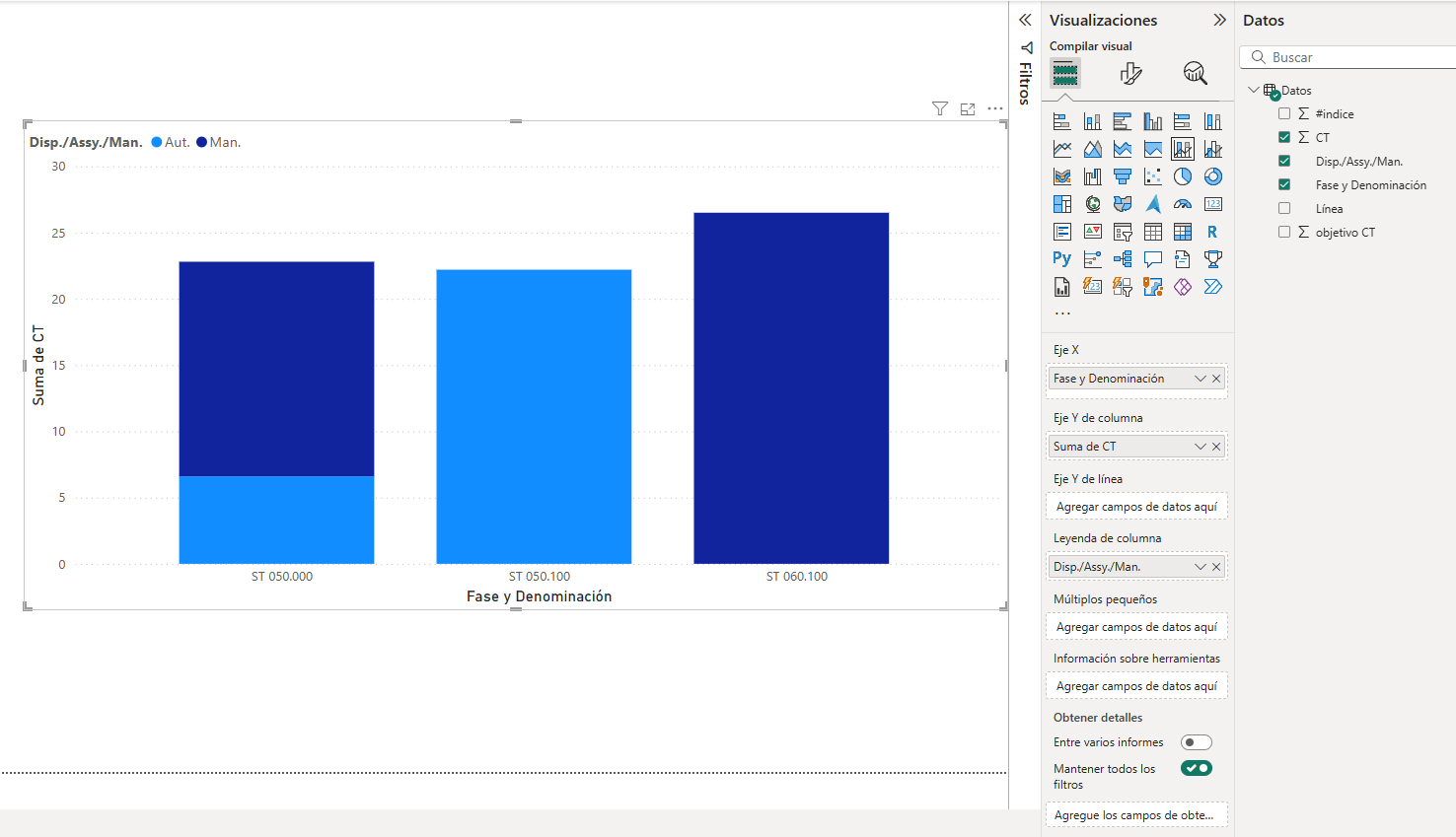Switch to Compilar visual tab
The height and width of the screenshot is (837, 1456).
pos(1065,73)
